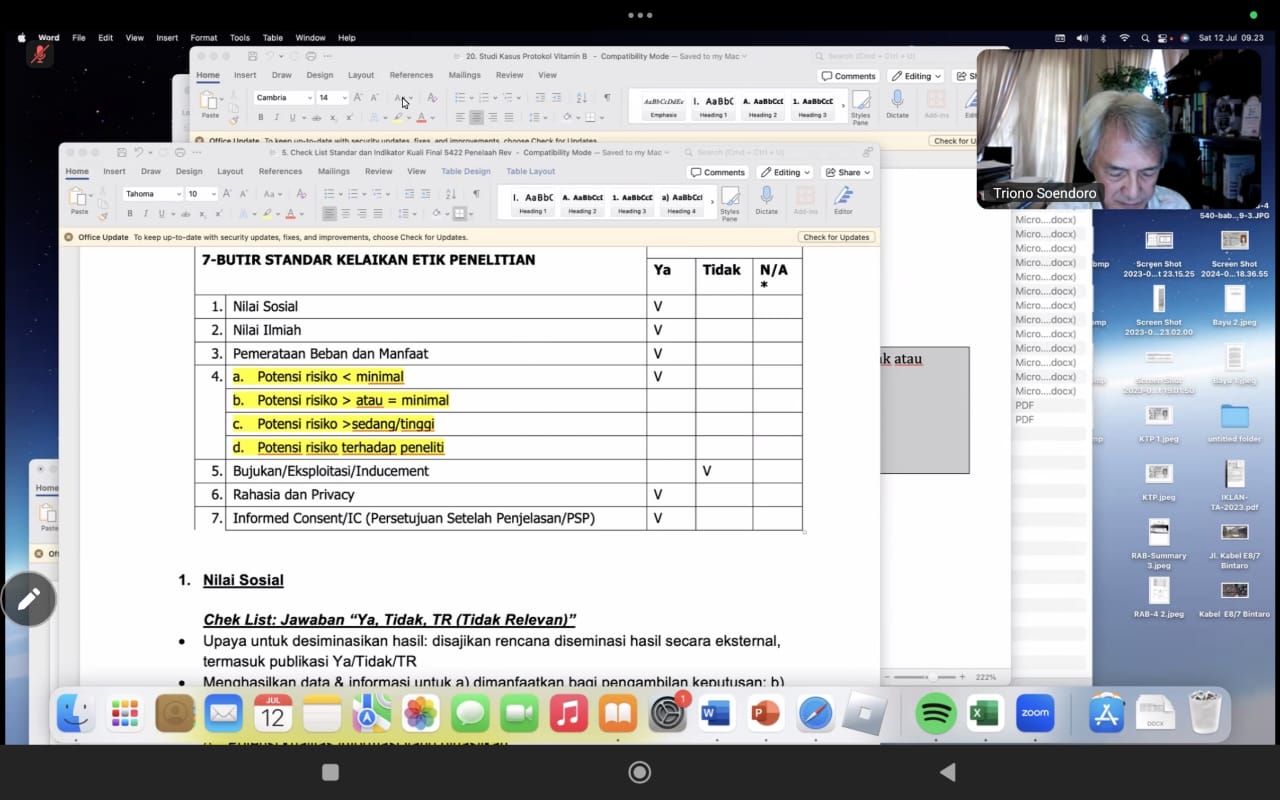Viewport: 1280px width, 800px height.
Task: Open Comments in the Vitamin B window
Action: (848, 76)
